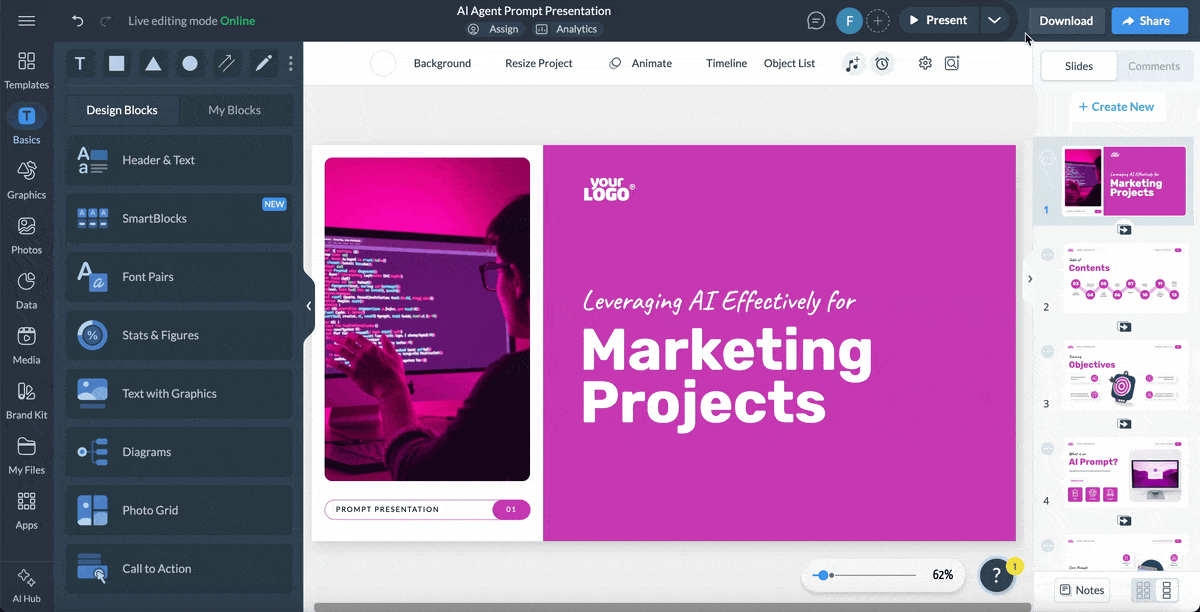1200x612 pixels.
Task: Open Photos in the left sidebar
Action: pyautogui.click(x=27, y=236)
